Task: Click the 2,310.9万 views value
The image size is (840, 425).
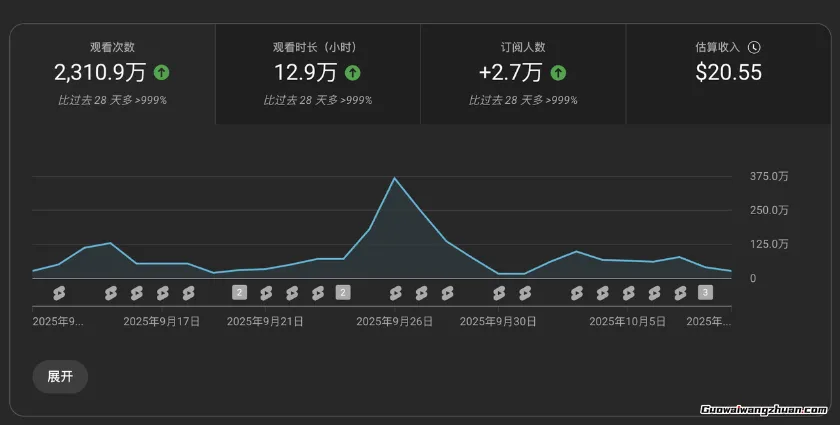Action: (100, 72)
